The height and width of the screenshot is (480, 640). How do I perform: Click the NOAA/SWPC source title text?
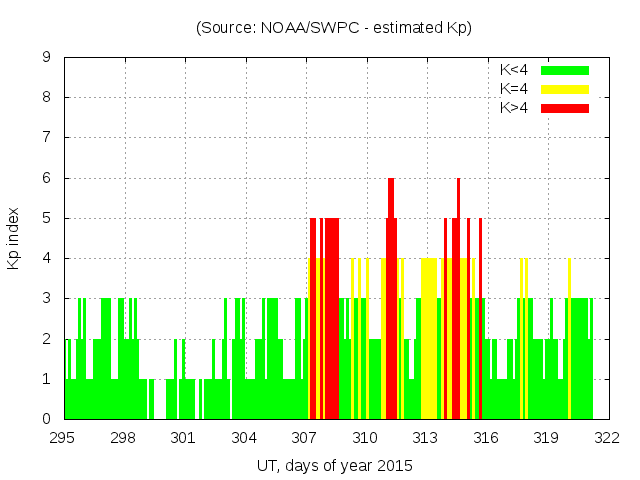(333, 28)
